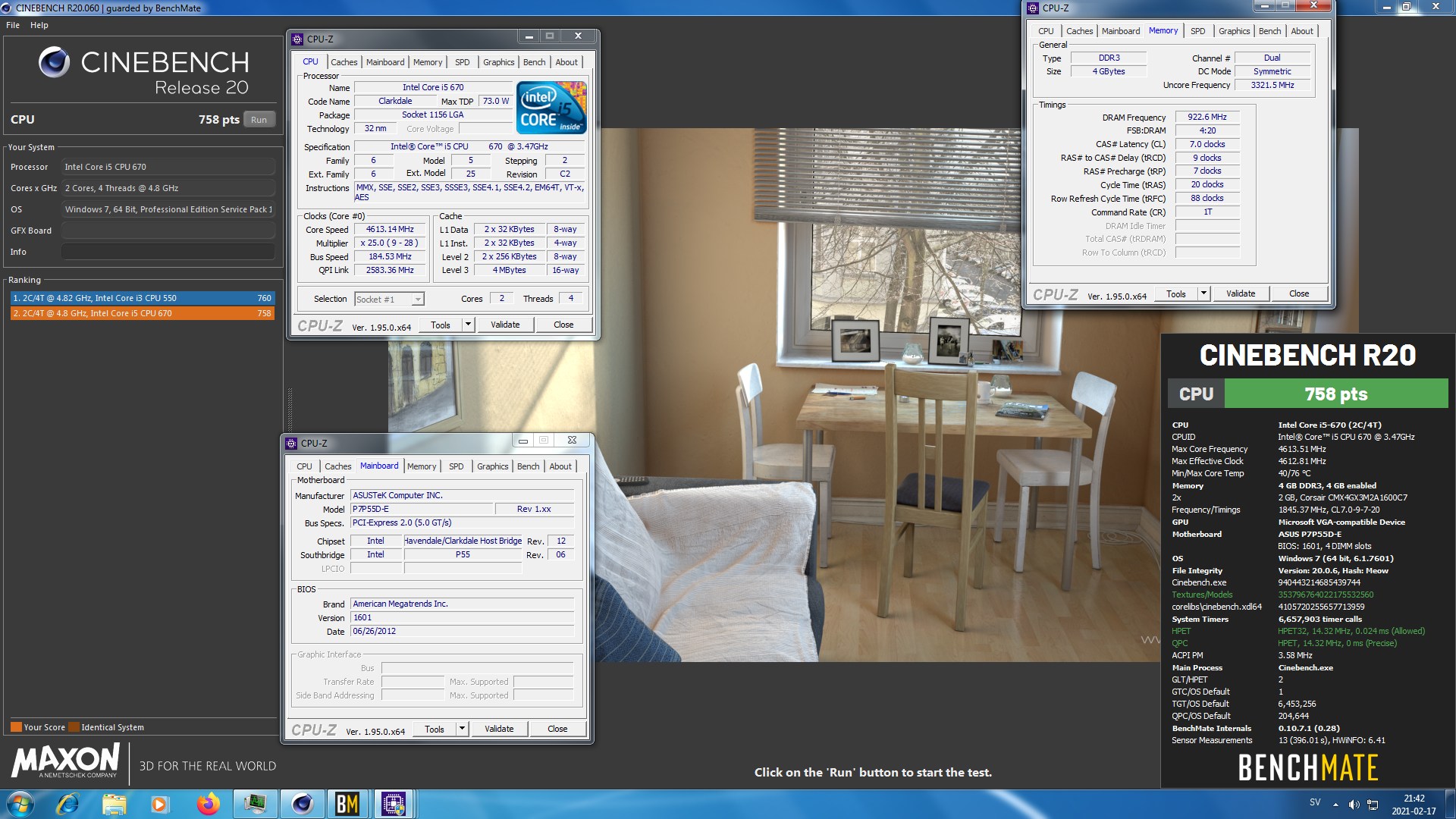Click the panel divider grip handle
This screenshot has width=1456, height=819.
[x=289, y=409]
